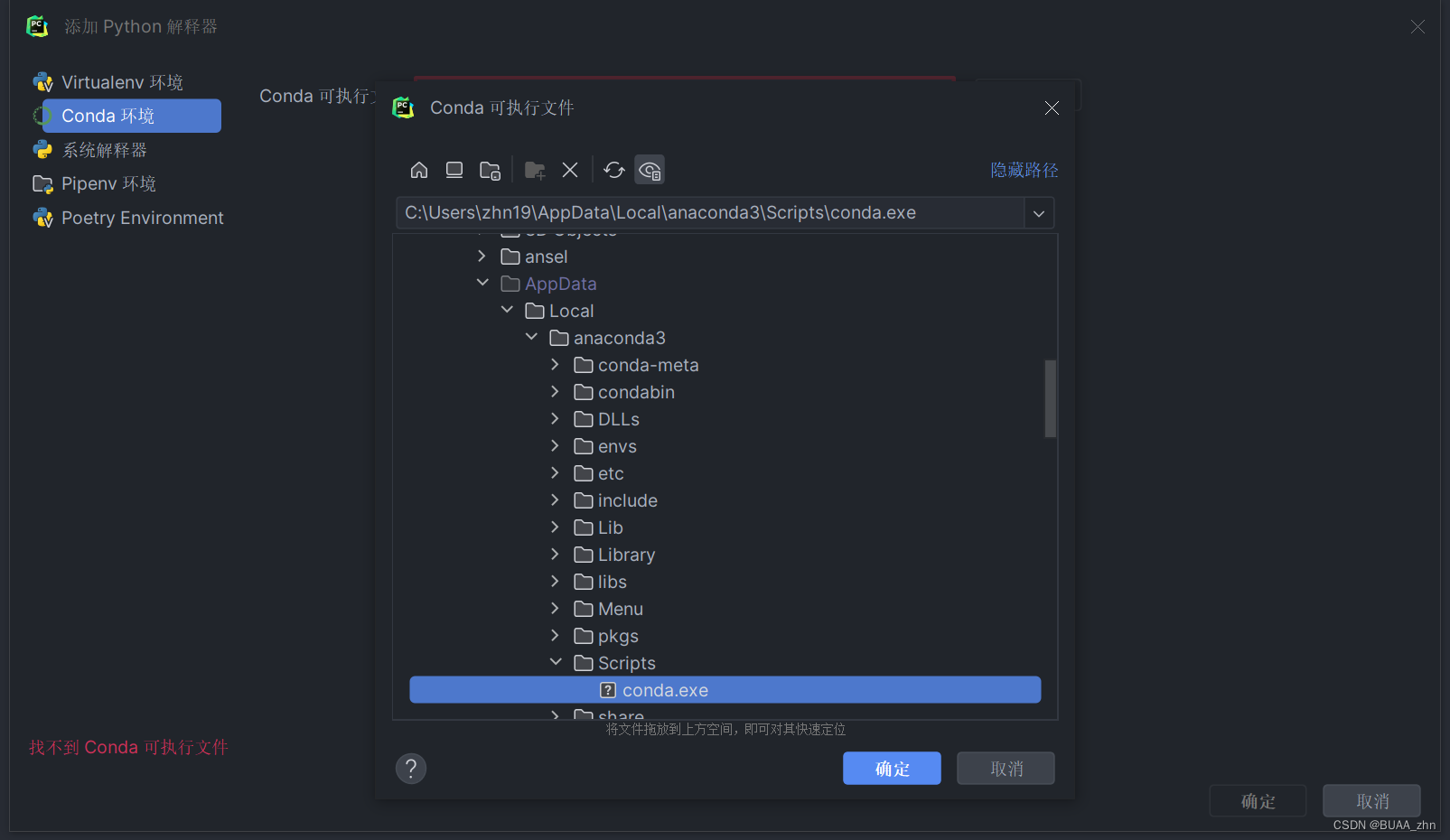Select Pipenv 环境 in the sidebar
This screenshot has height=840, width=1450.
[x=95, y=183]
